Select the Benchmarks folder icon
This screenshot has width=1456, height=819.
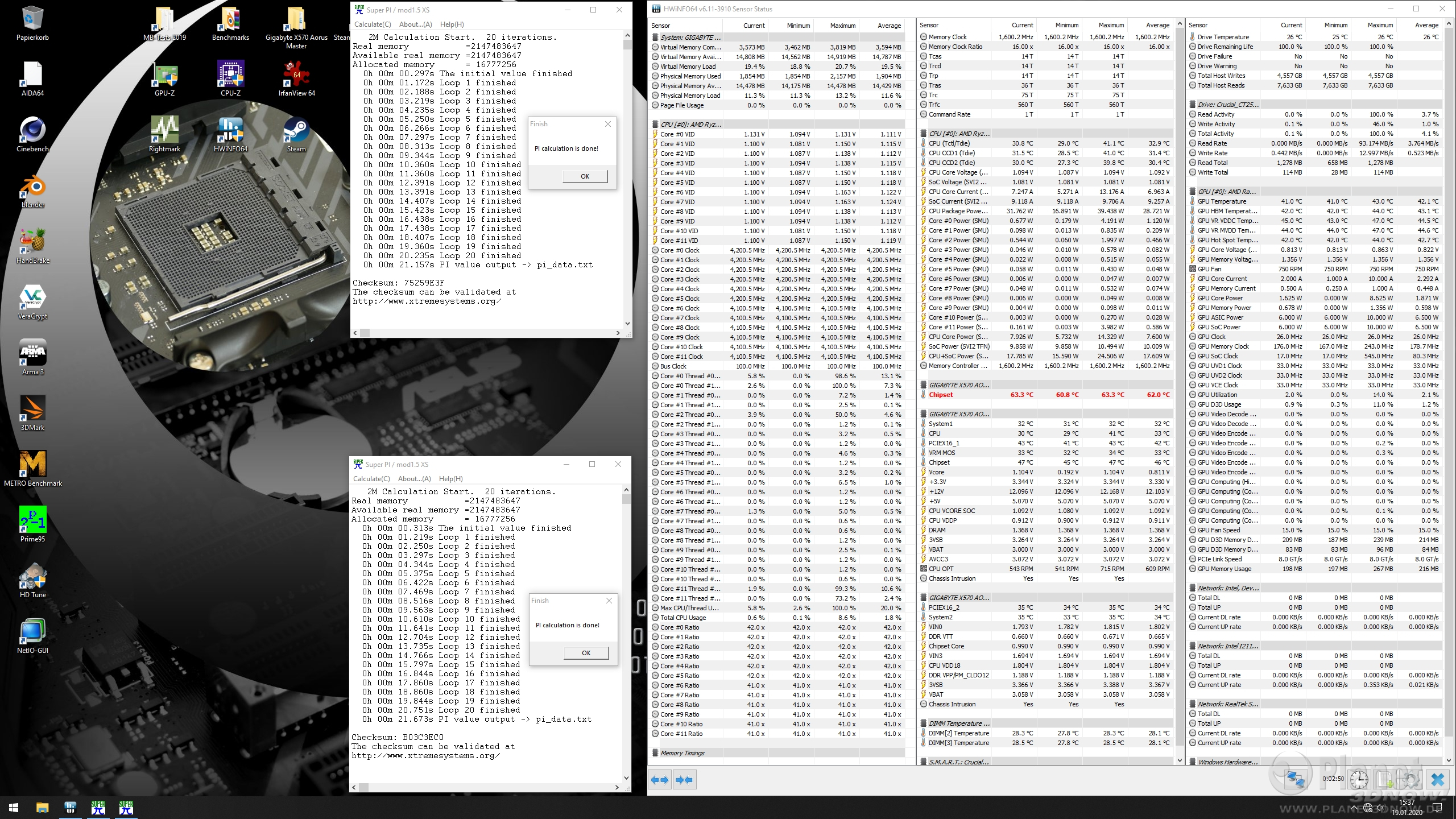pyautogui.click(x=230, y=24)
